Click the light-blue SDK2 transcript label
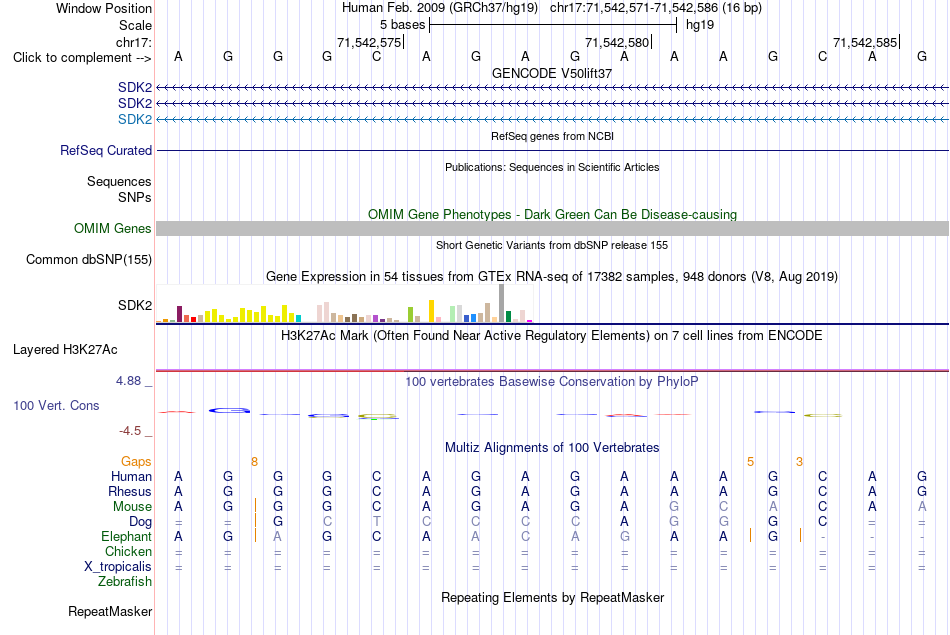Viewport: 950px width, 635px height. click(135, 119)
